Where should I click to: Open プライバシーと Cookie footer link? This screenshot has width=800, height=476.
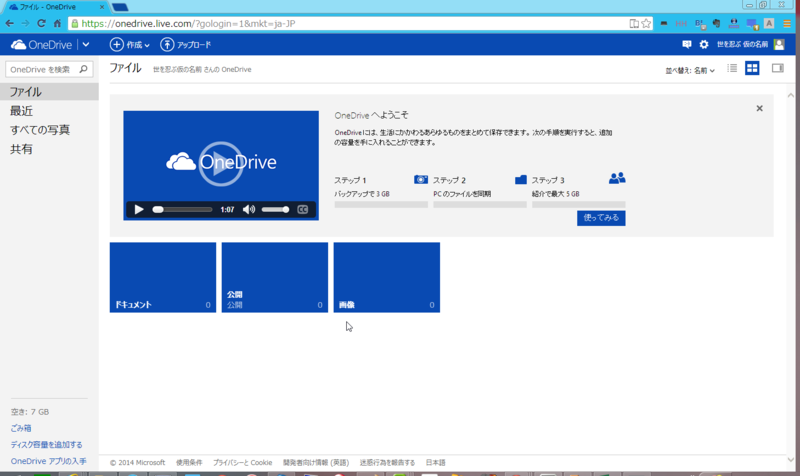pos(242,463)
